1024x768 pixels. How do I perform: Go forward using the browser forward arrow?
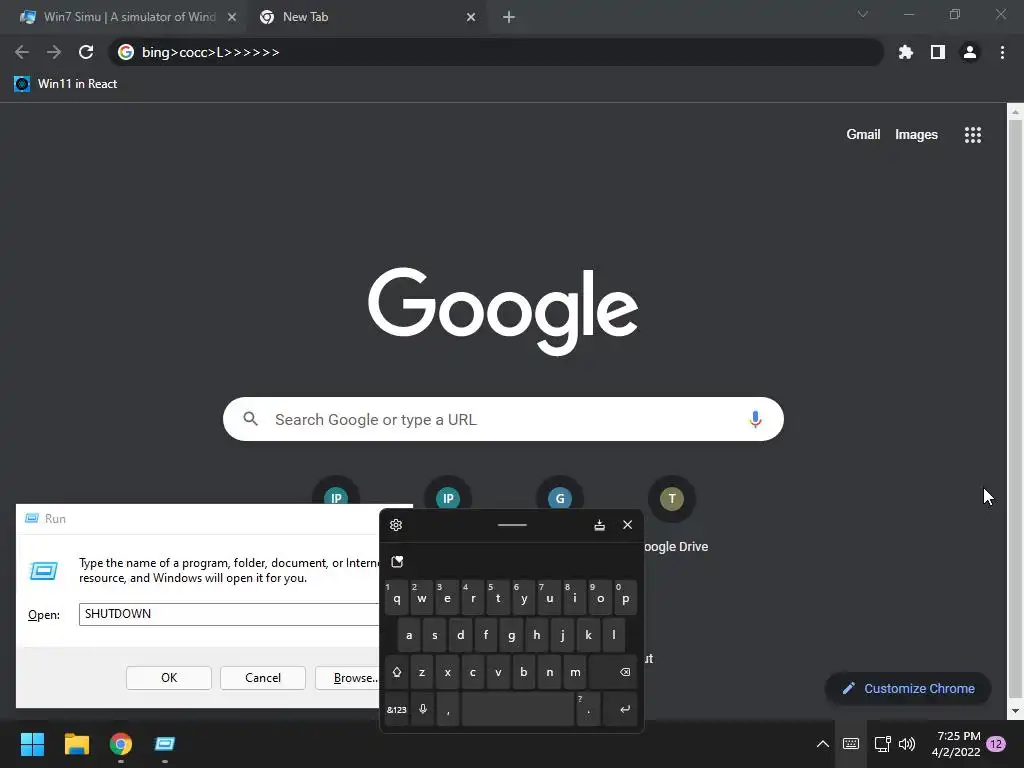click(x=54, y=52)
